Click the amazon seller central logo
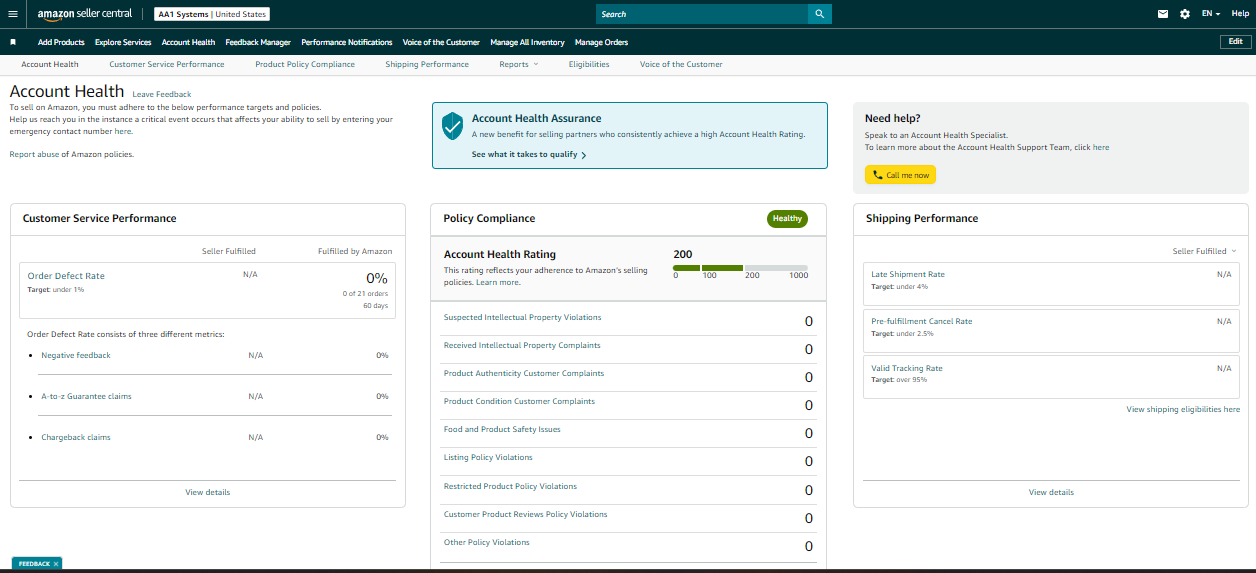This screenshot has width=1256, height=573. pyautogui.click(x=85, y=14)
